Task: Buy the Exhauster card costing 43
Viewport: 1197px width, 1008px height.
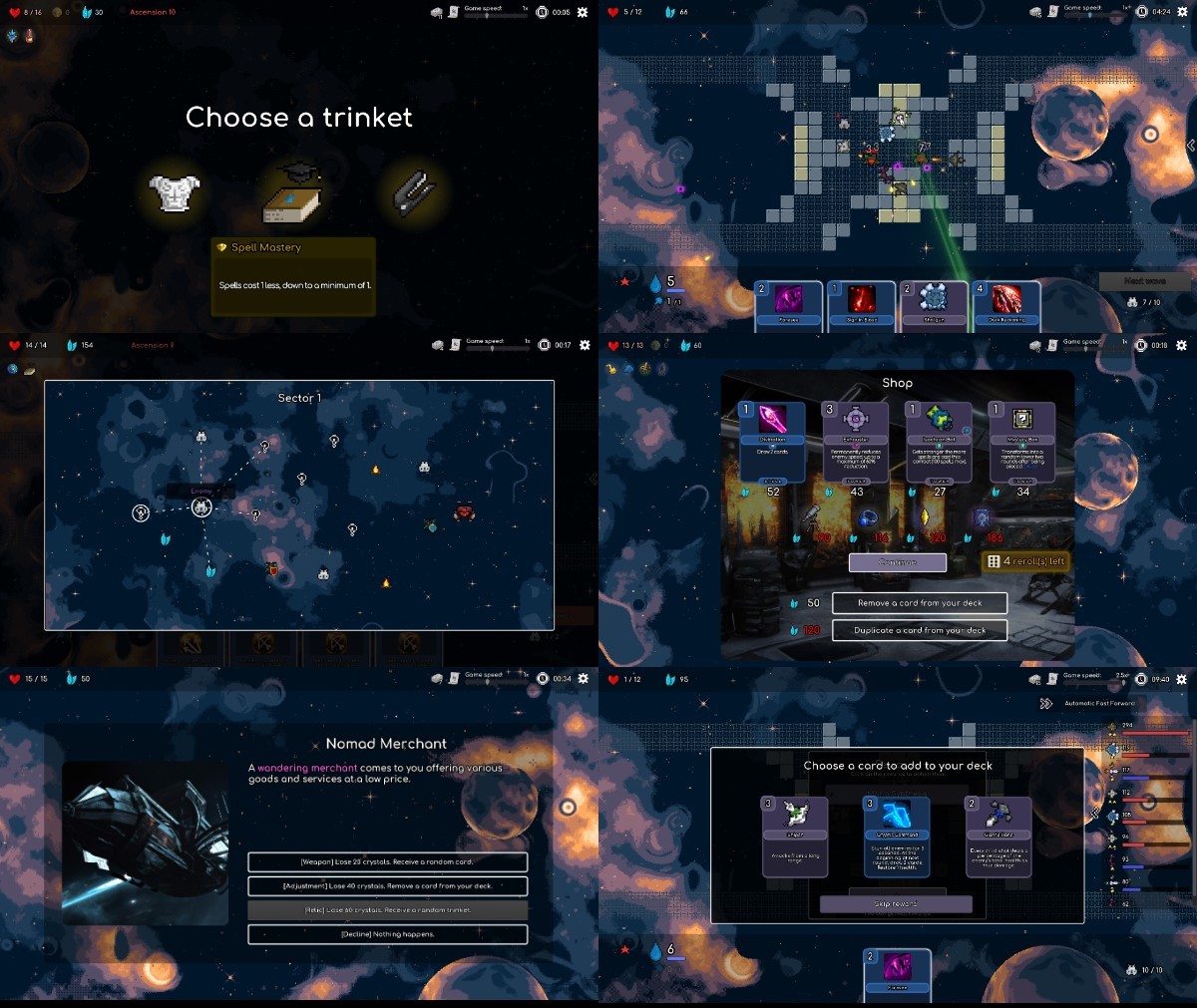Action: click(856, 443)
